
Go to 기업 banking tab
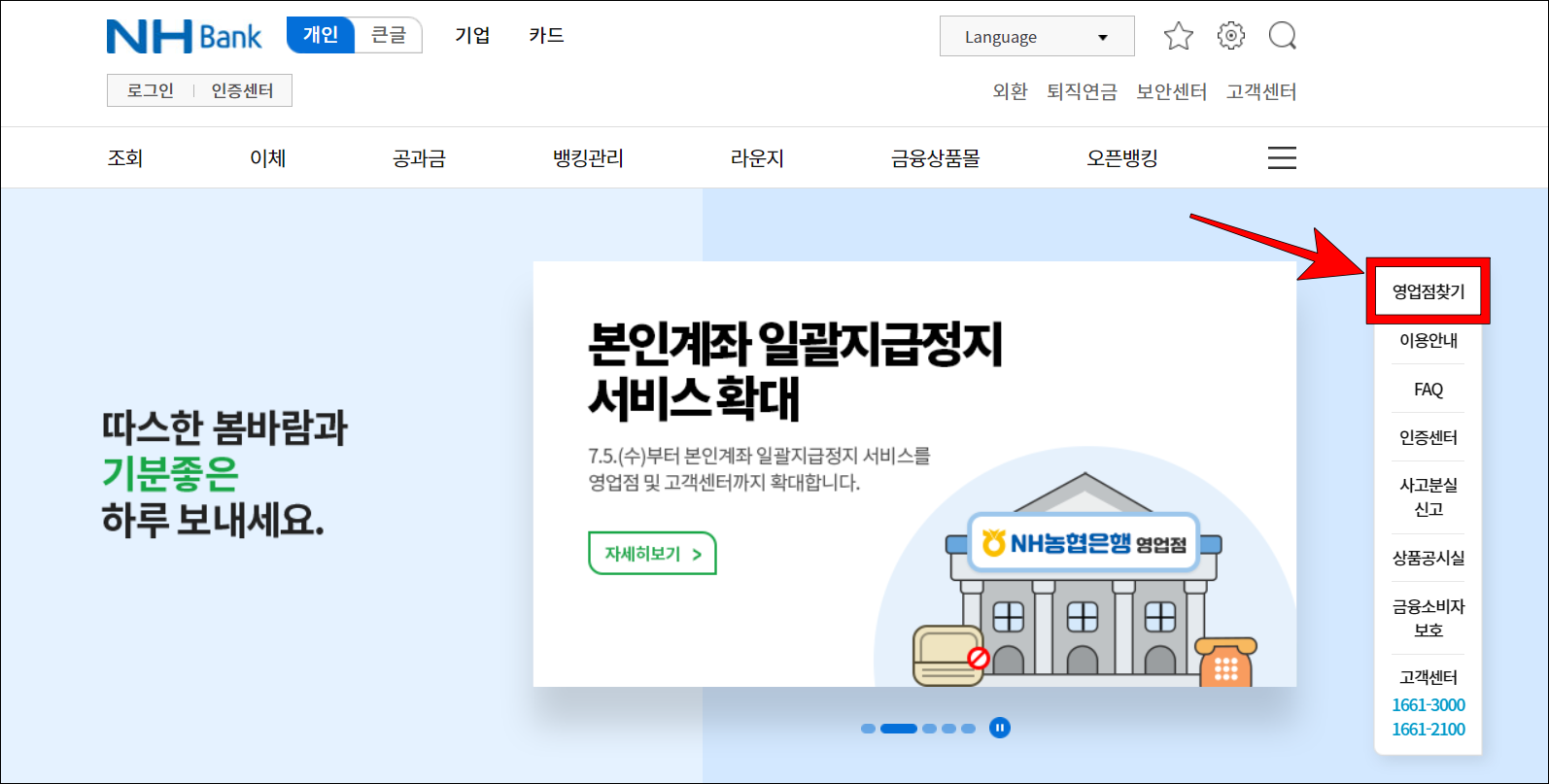pos(472,36)
